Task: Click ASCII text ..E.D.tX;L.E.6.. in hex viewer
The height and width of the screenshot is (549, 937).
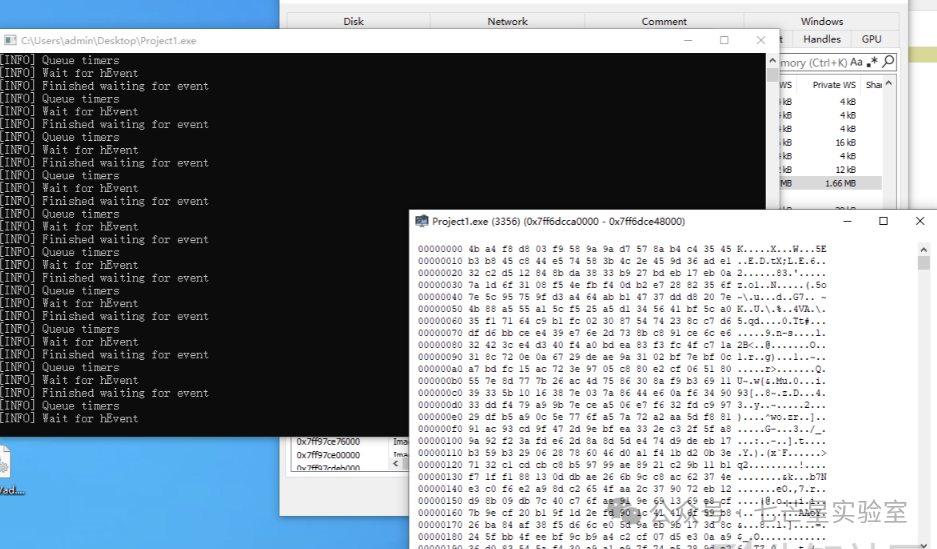Action: [x=782, y=261]
